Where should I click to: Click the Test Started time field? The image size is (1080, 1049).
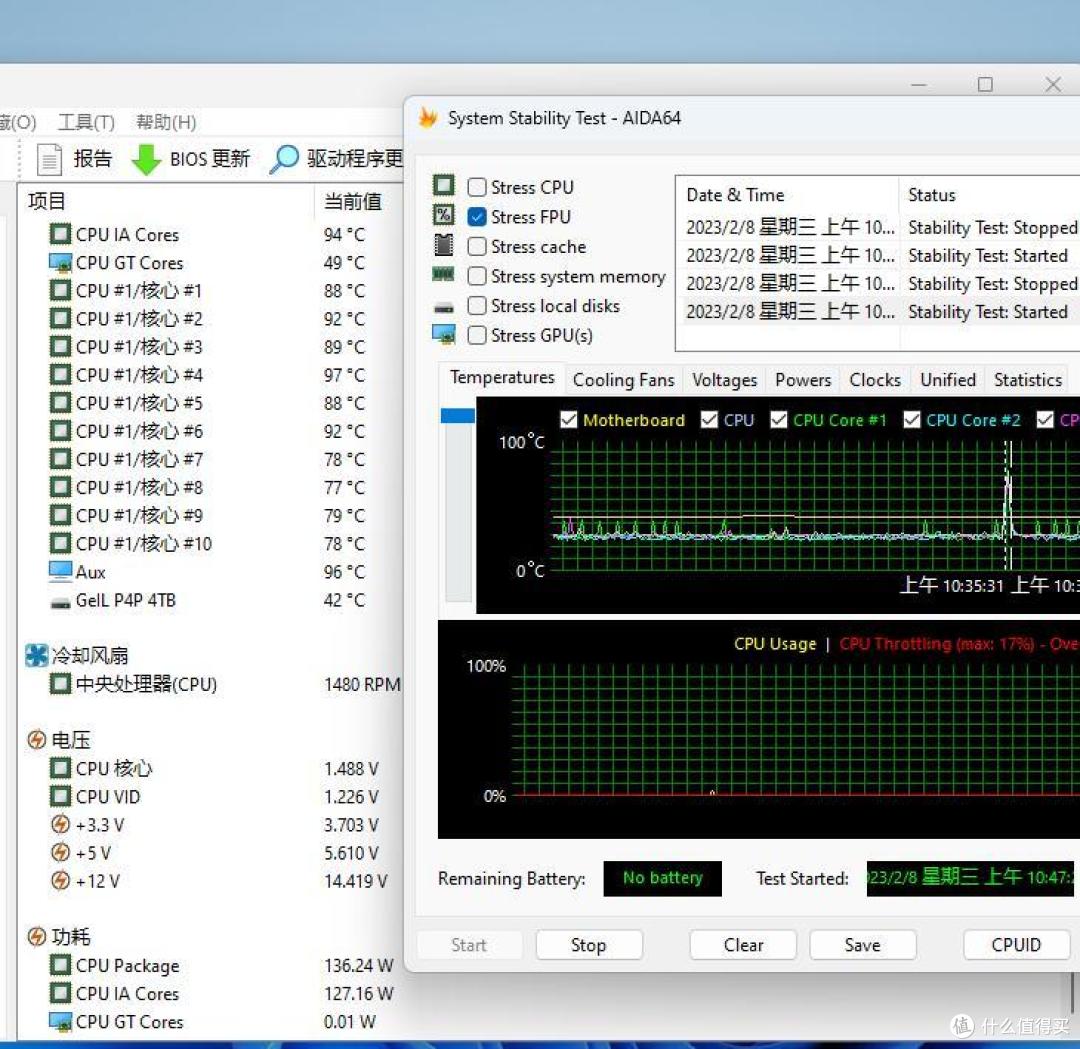[970, 878]
